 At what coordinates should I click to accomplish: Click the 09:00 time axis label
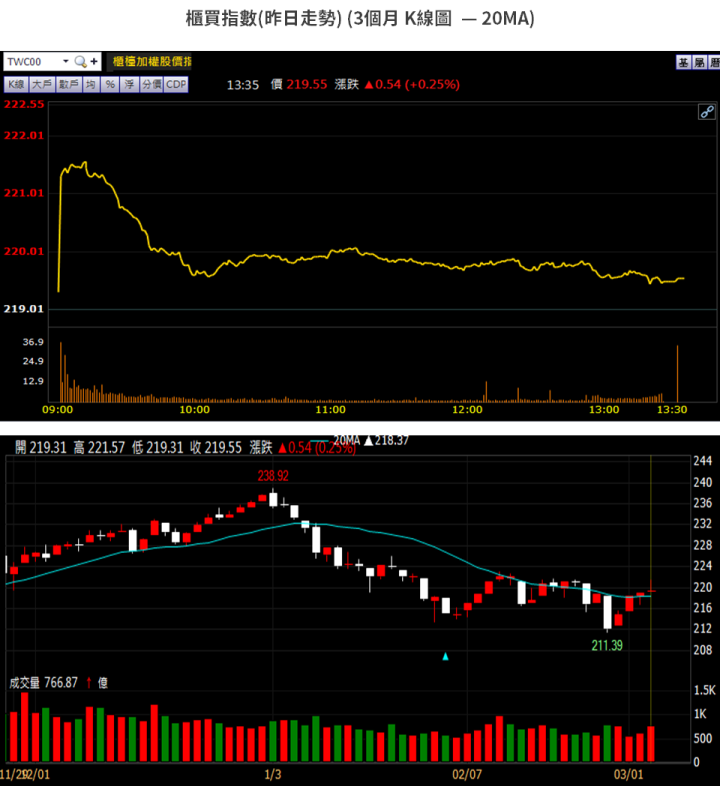(x=58, y=410)
